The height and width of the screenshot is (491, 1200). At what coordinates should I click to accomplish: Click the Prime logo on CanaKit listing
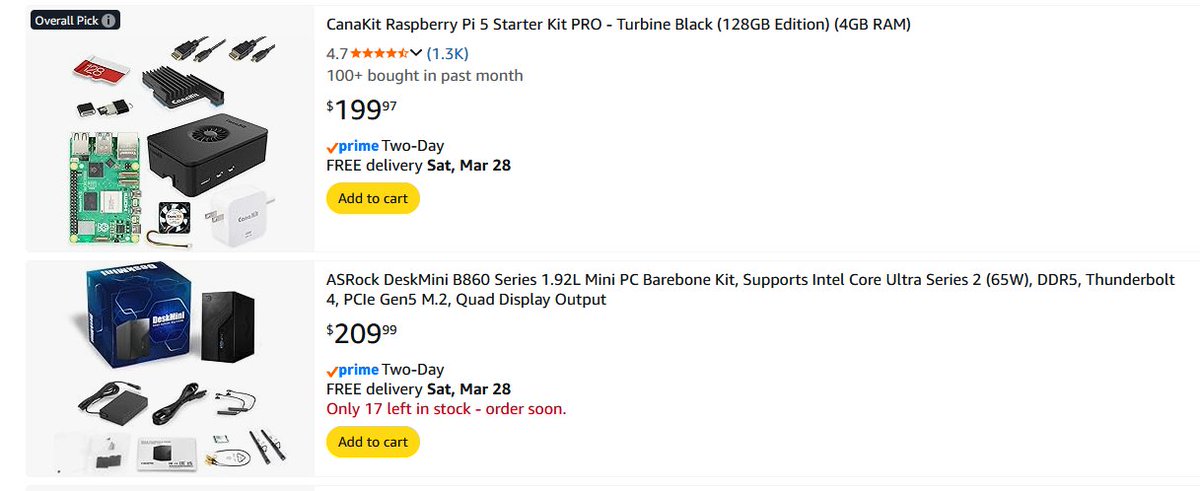pos(352,146)
